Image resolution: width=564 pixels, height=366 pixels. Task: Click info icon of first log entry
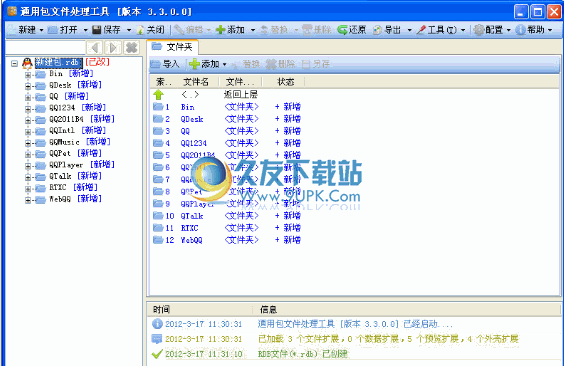pos(157,324)
